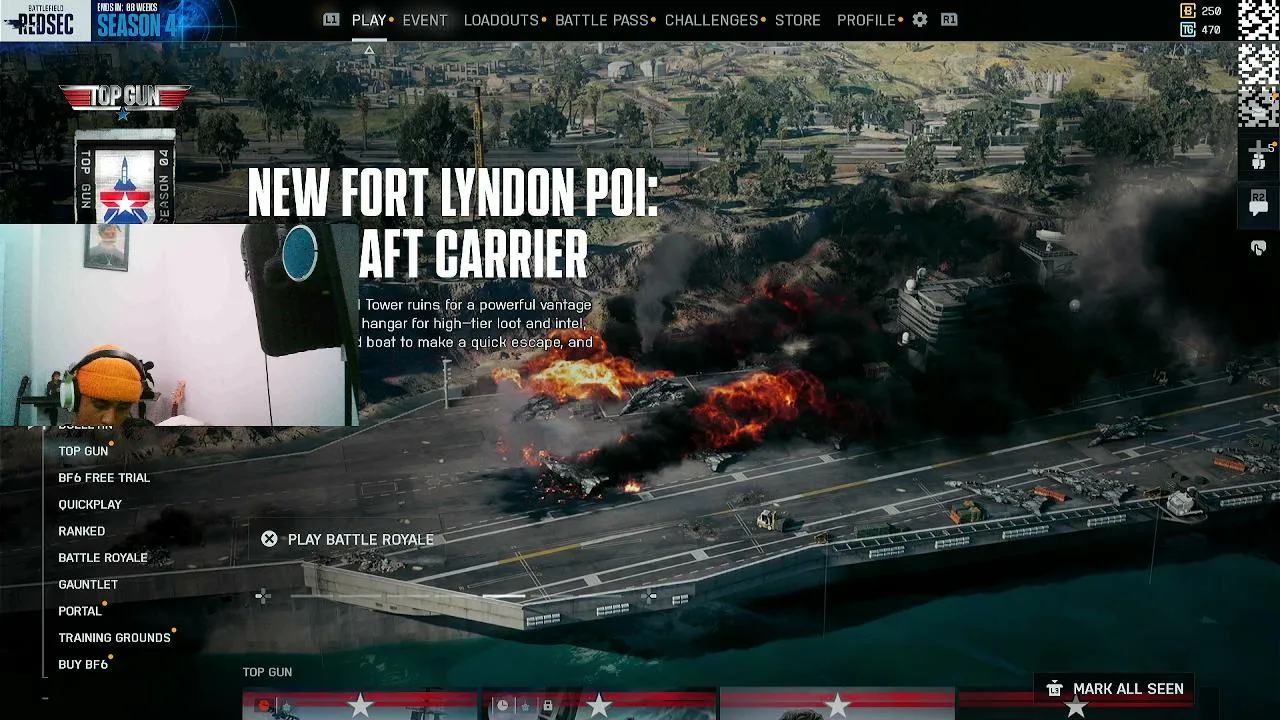Open the third Top Gun card
This screenshot has height=720, width=1280.
837,704
